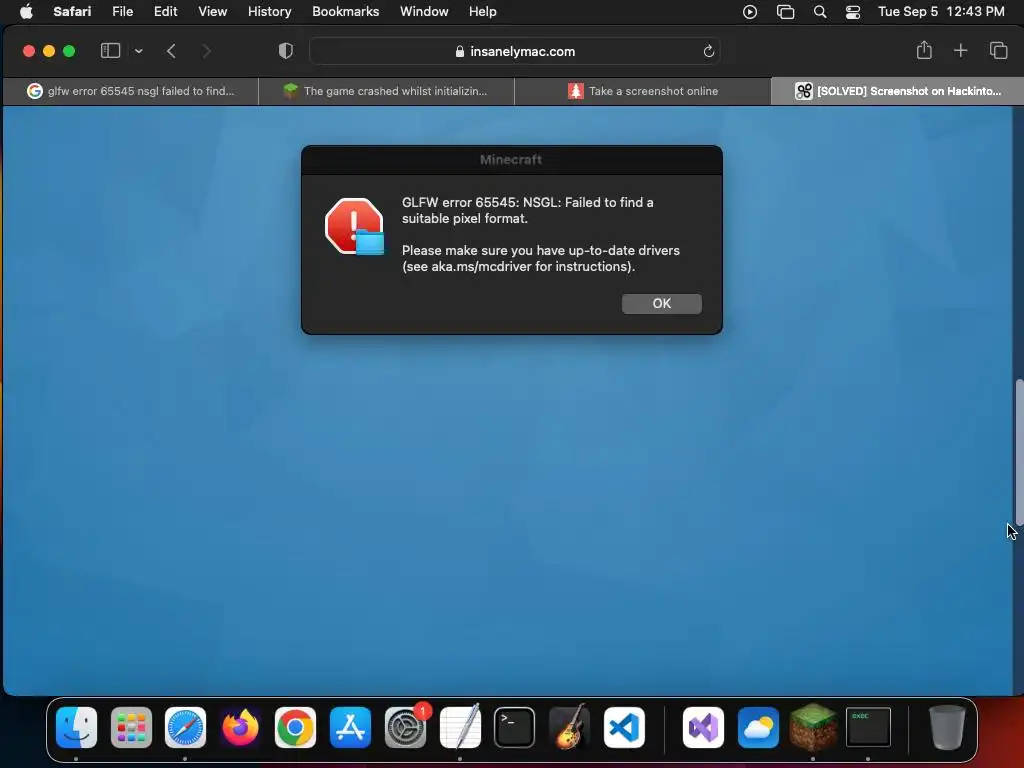1024x768 pixels.
Task: Toggle the Safari sidebar
Action: point(110,50)
